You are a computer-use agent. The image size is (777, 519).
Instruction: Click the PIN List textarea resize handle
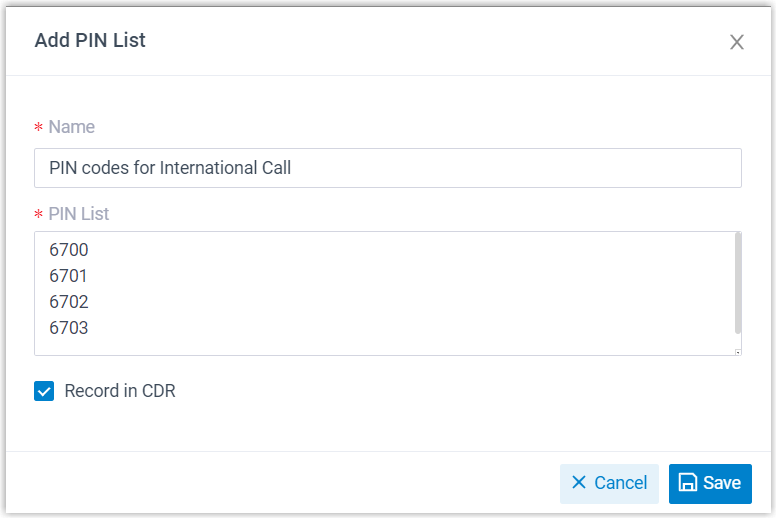(738, 351)
